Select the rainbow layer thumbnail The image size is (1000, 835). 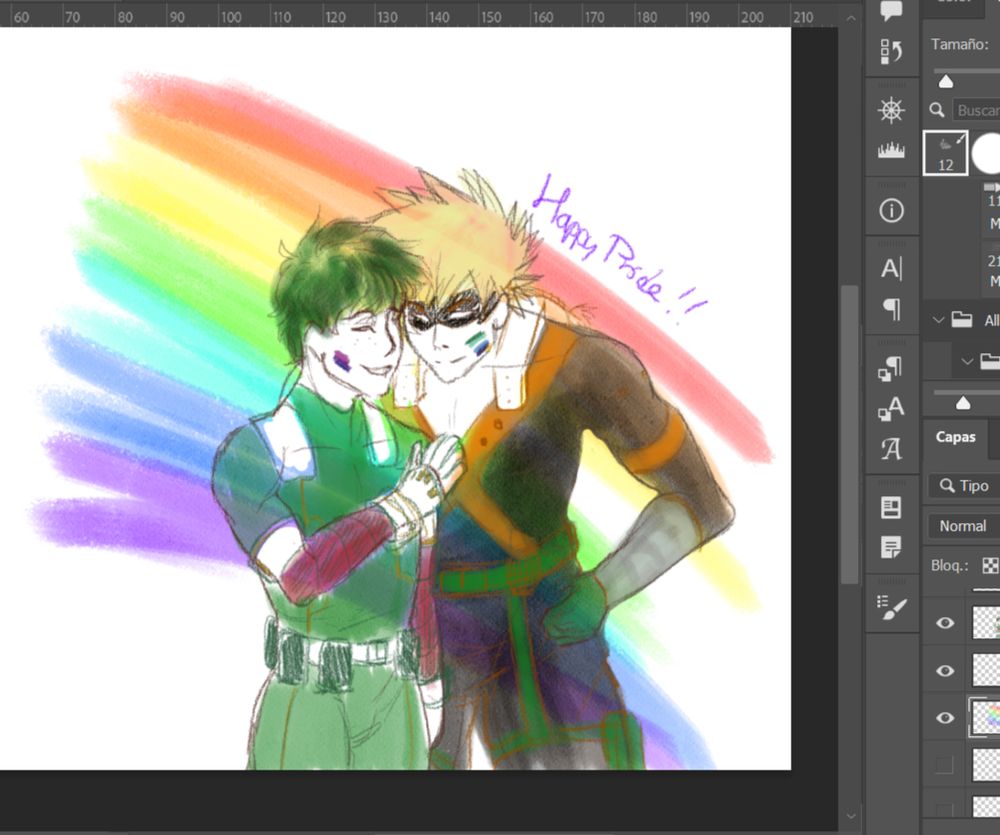coord(986,718)
